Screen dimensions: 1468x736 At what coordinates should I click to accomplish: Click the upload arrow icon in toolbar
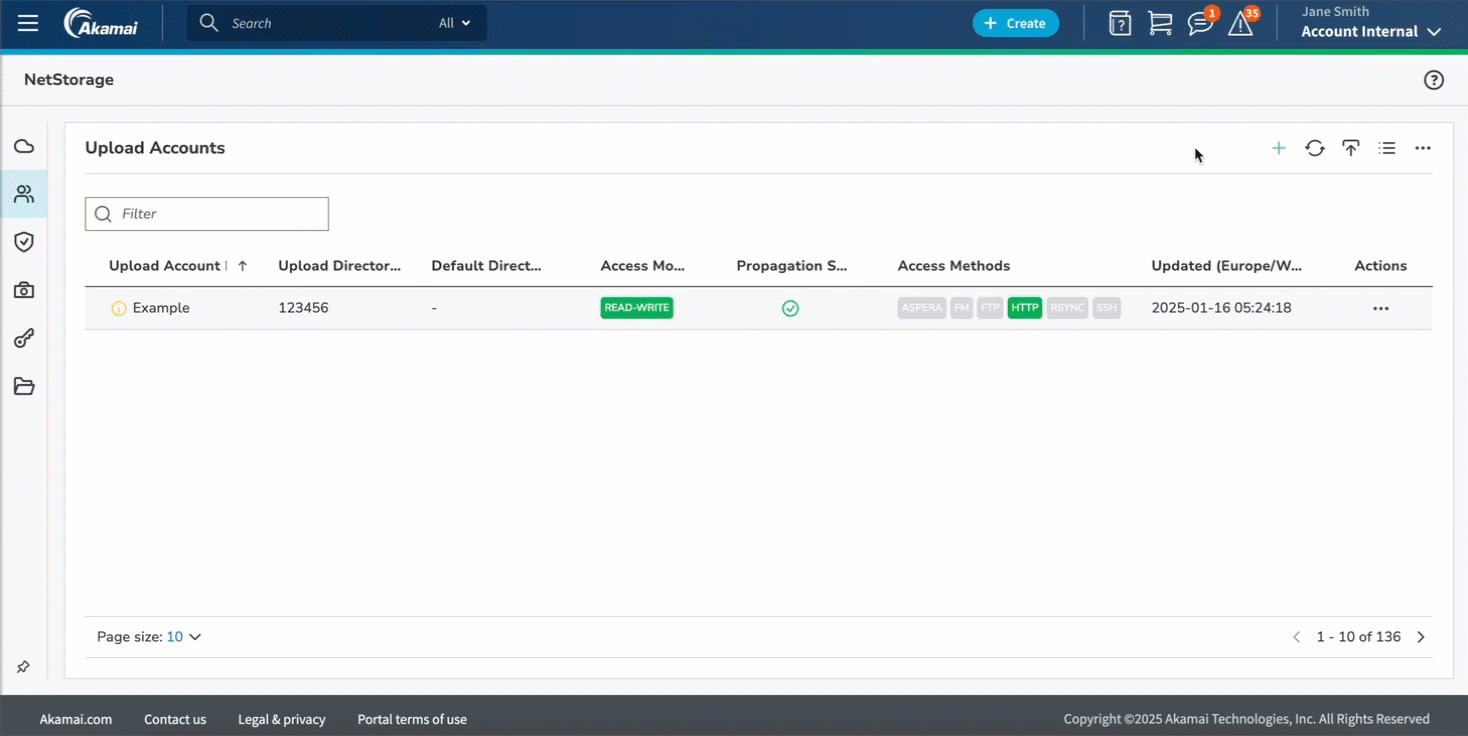pyautogui.click(x=1350, y=148)
